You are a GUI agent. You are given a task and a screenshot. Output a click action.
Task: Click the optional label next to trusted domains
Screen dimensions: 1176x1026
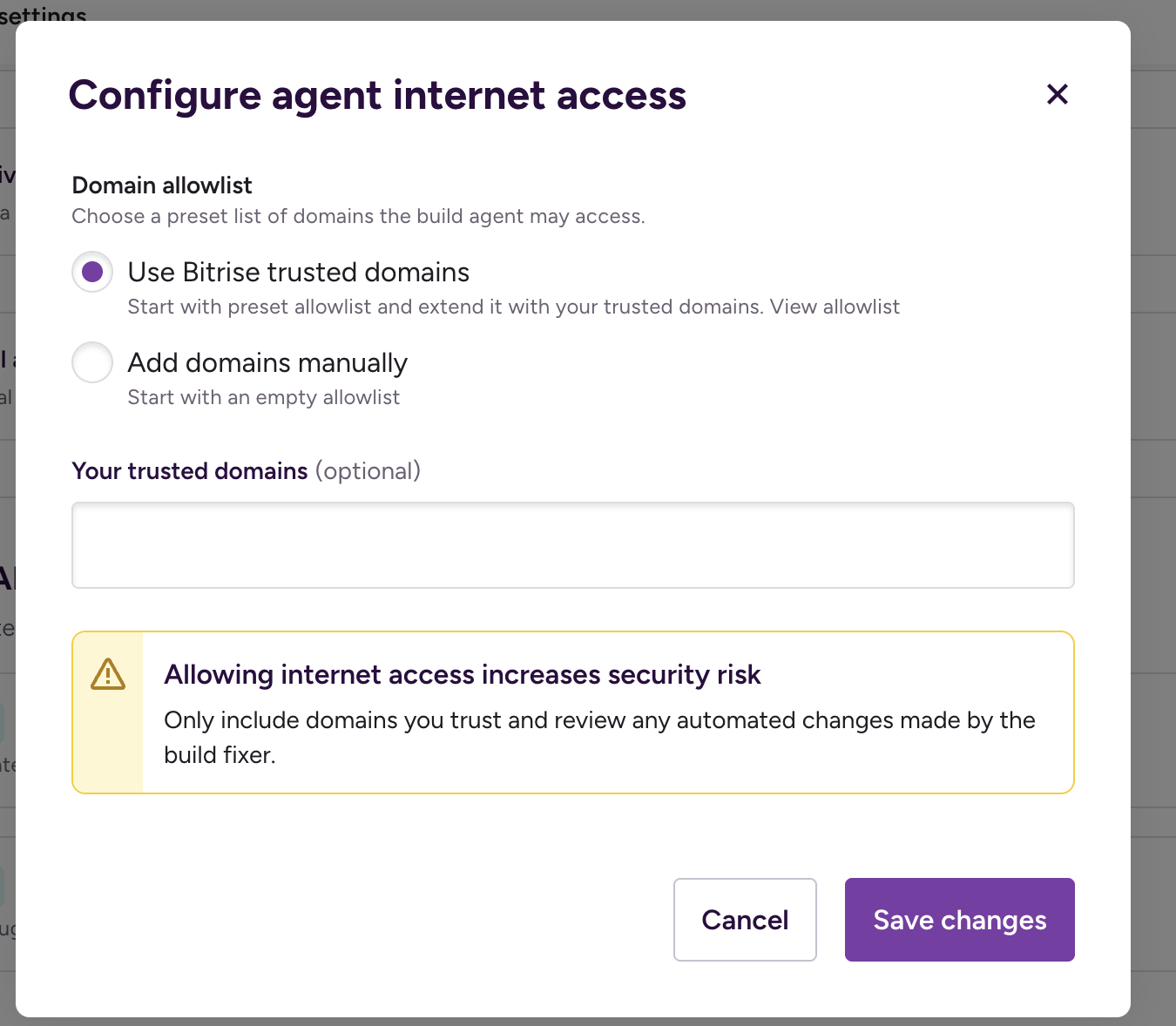(x=368, y=470)
